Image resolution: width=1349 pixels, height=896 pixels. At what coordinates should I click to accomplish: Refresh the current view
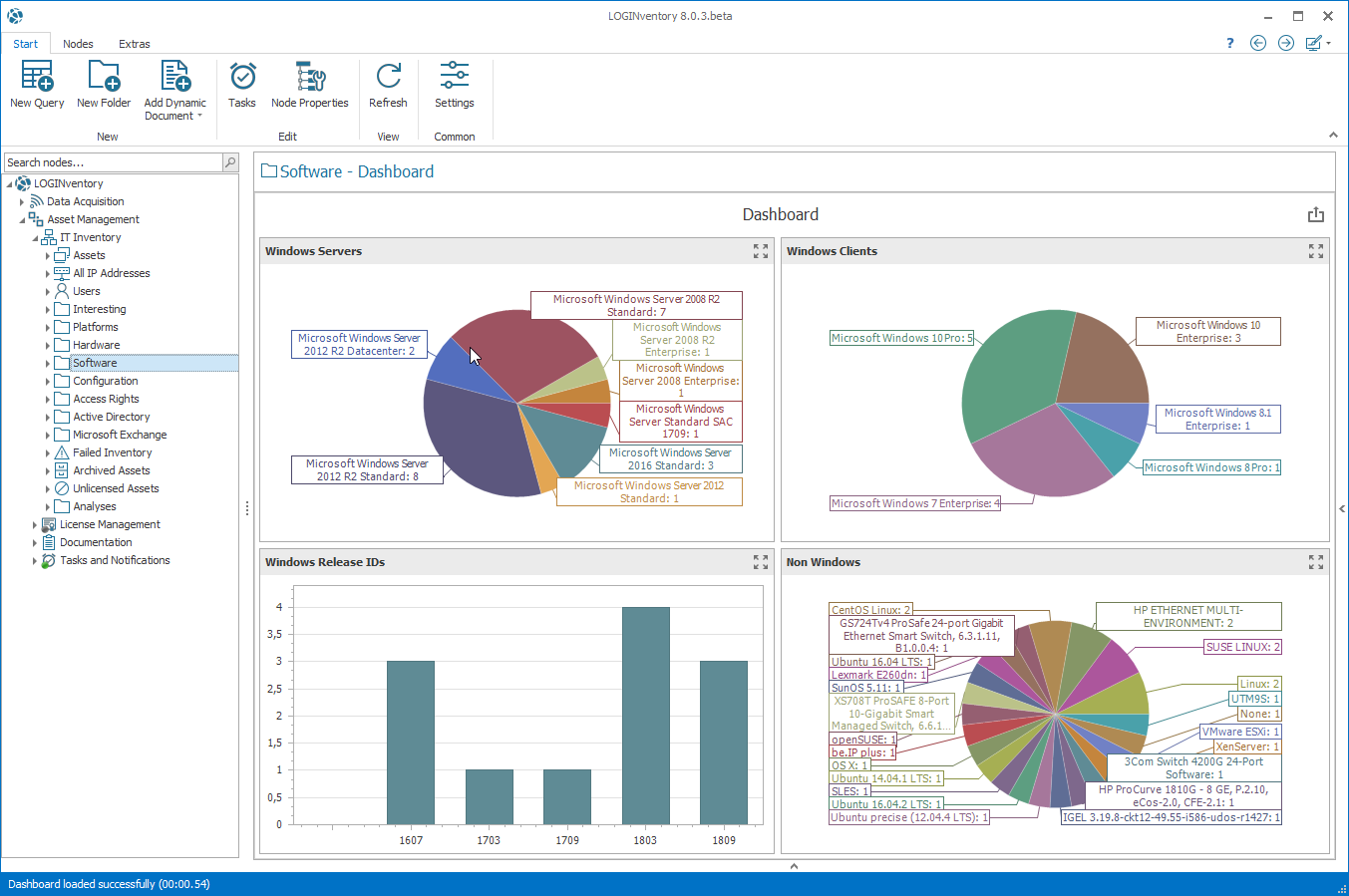click(388, 85)
